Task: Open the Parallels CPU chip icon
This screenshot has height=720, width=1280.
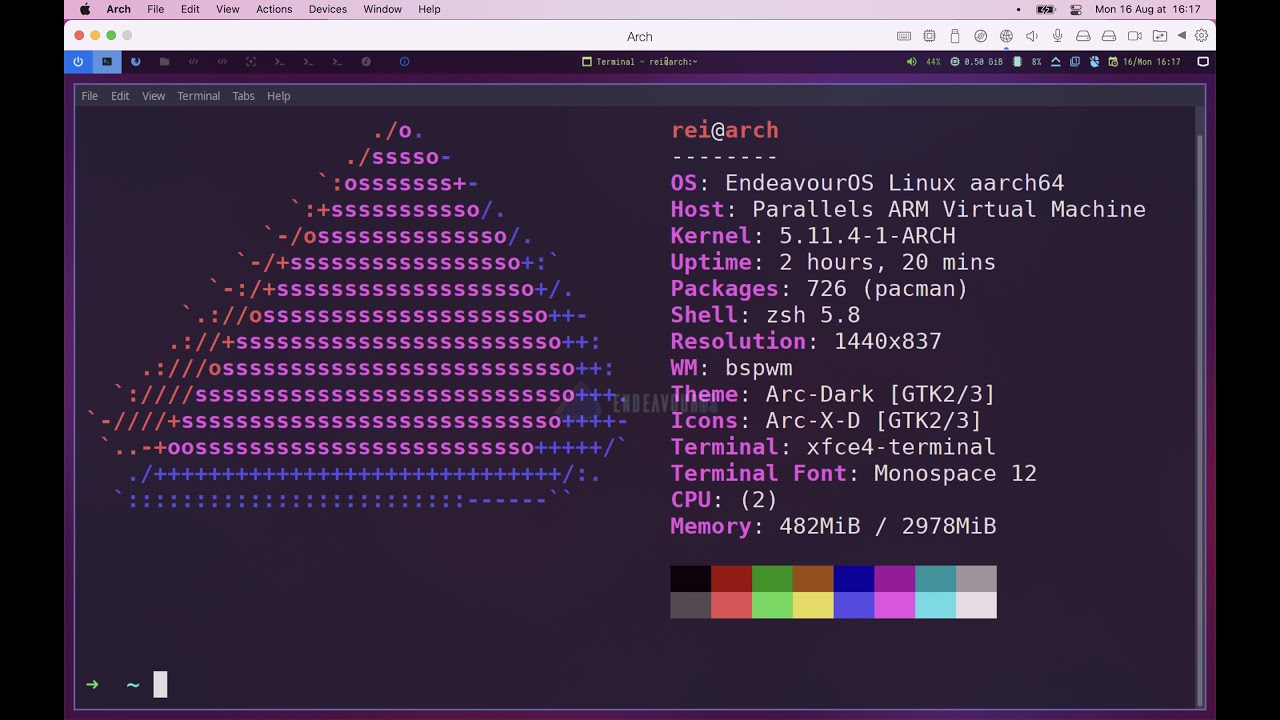Action: [x=929, y=36]
